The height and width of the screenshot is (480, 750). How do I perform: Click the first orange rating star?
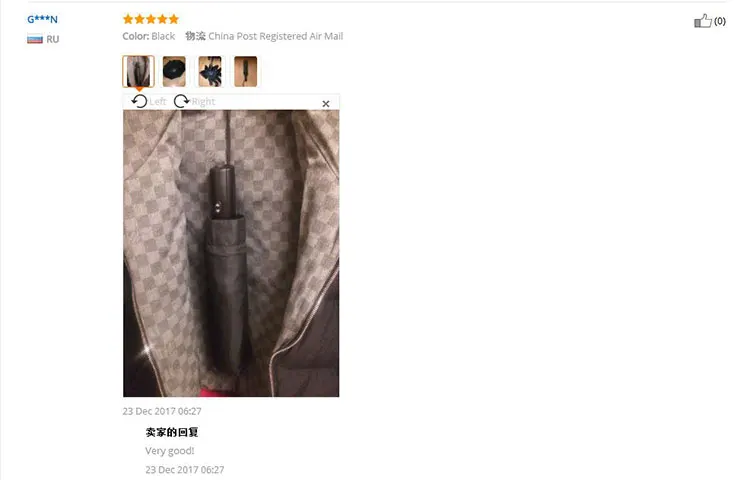128,19
